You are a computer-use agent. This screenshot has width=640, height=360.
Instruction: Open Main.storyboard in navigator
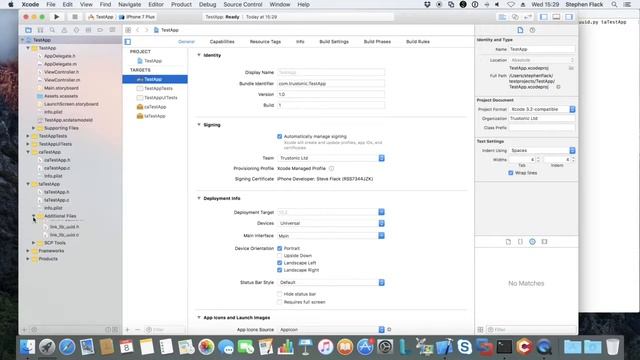tap(61, 88)
